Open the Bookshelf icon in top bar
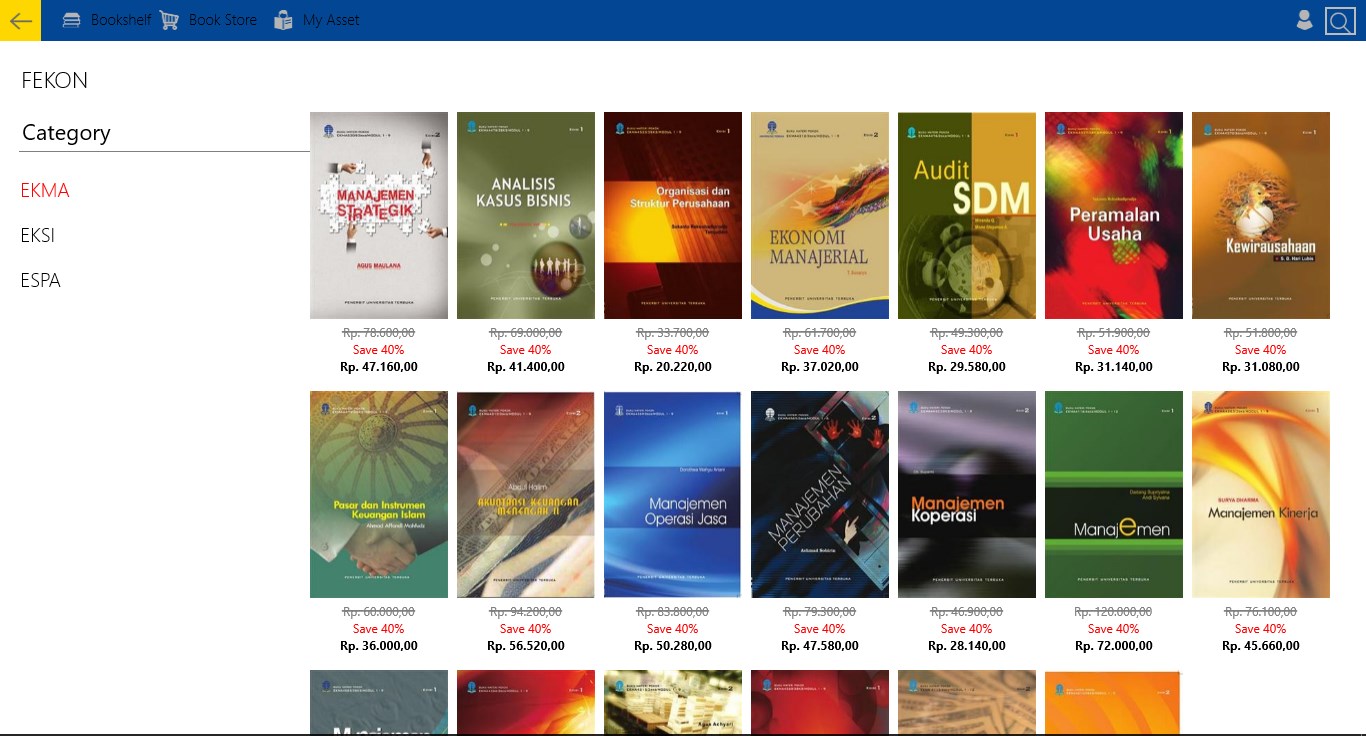Image resolution: width=1366 pixels, height=736 pixels. [x=72, y=20]
